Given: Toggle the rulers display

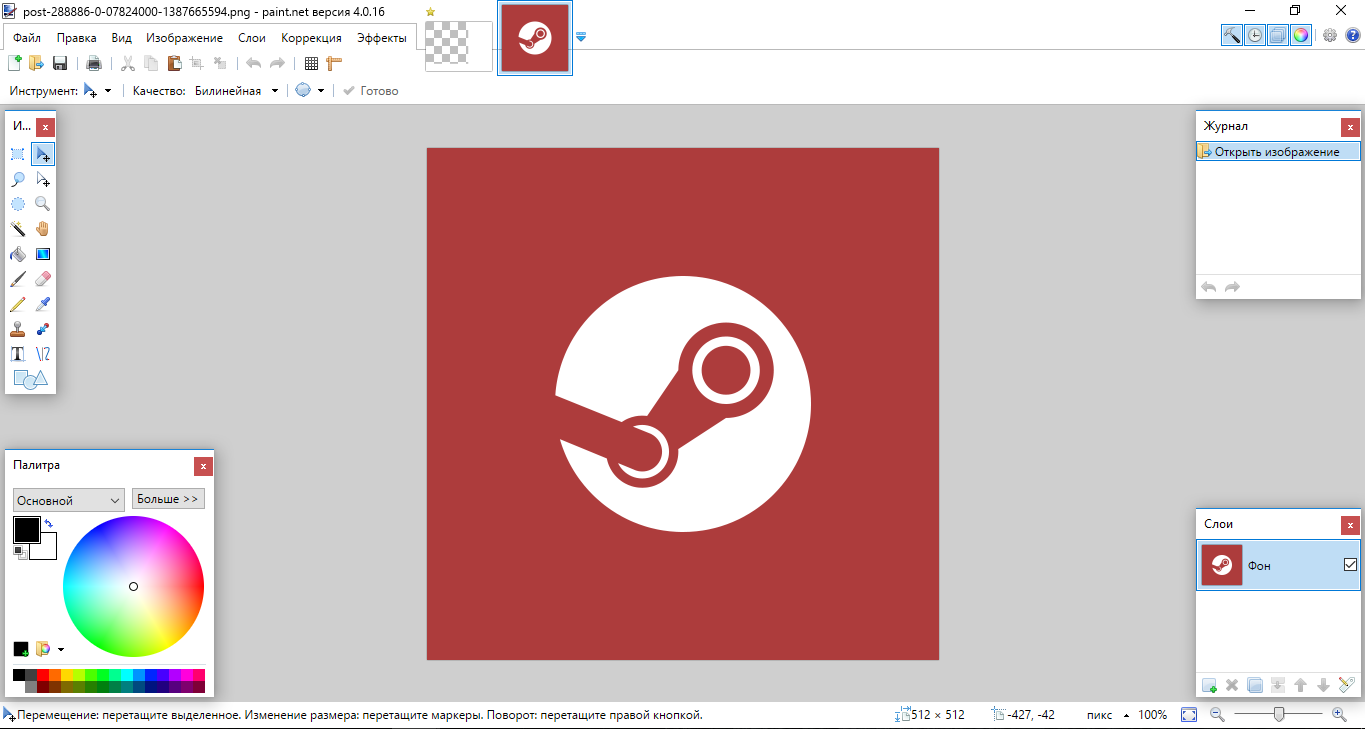Looking at the screenshot, I should (x=334, y=64).
